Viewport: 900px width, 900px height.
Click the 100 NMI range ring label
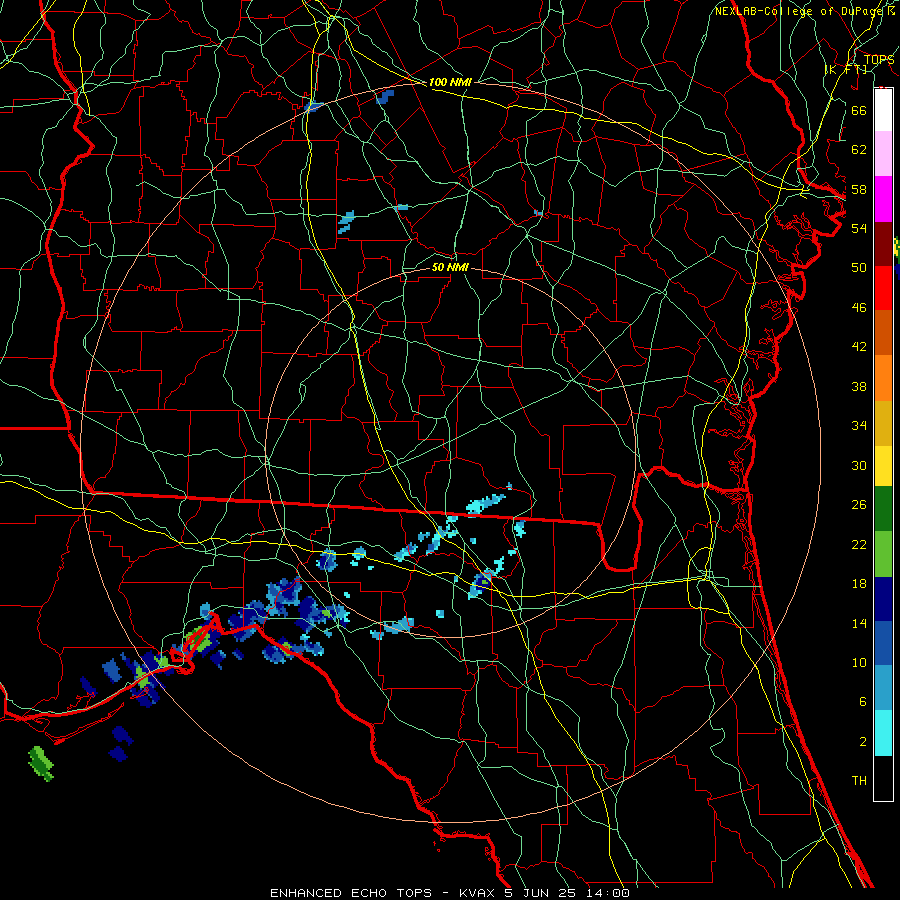coord(450,83)
